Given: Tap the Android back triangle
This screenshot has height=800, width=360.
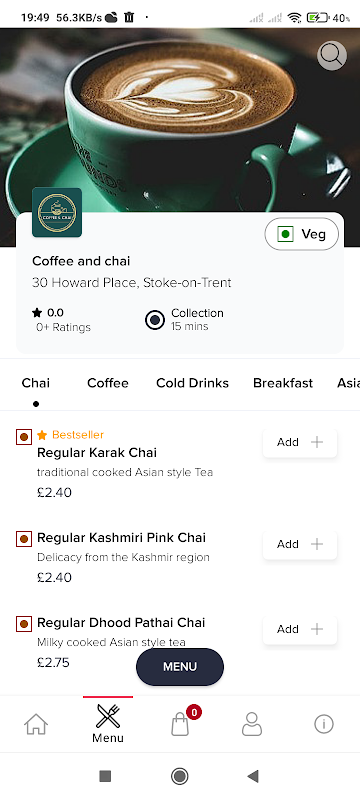Looking at the screenshot, I should [x=253, y=777].
